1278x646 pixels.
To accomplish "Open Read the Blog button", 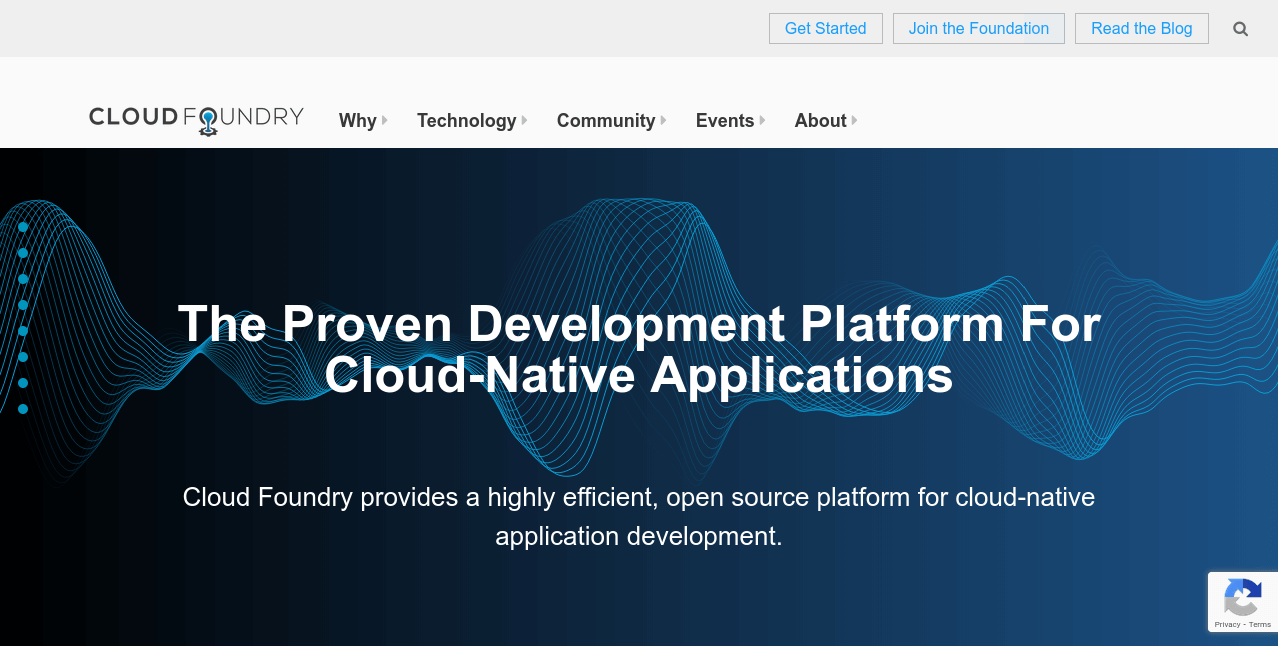I will [x=1142, y=28].
